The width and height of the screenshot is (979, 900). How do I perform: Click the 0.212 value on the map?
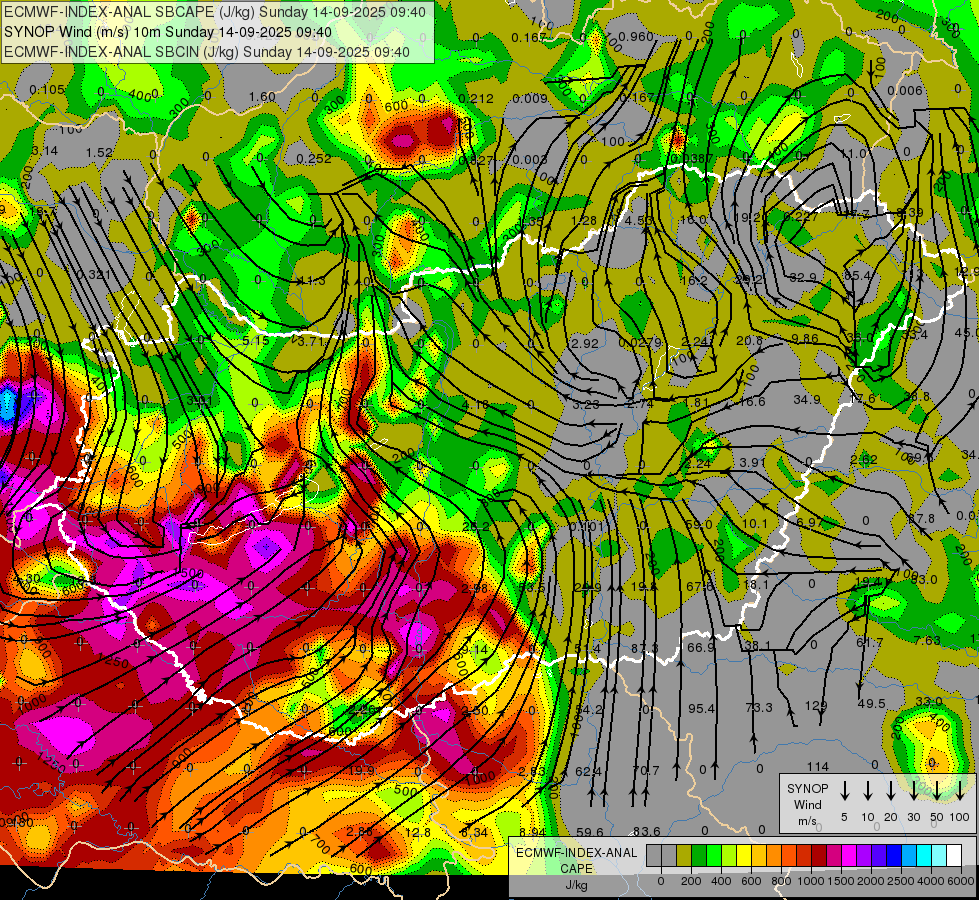click(476, 99)
